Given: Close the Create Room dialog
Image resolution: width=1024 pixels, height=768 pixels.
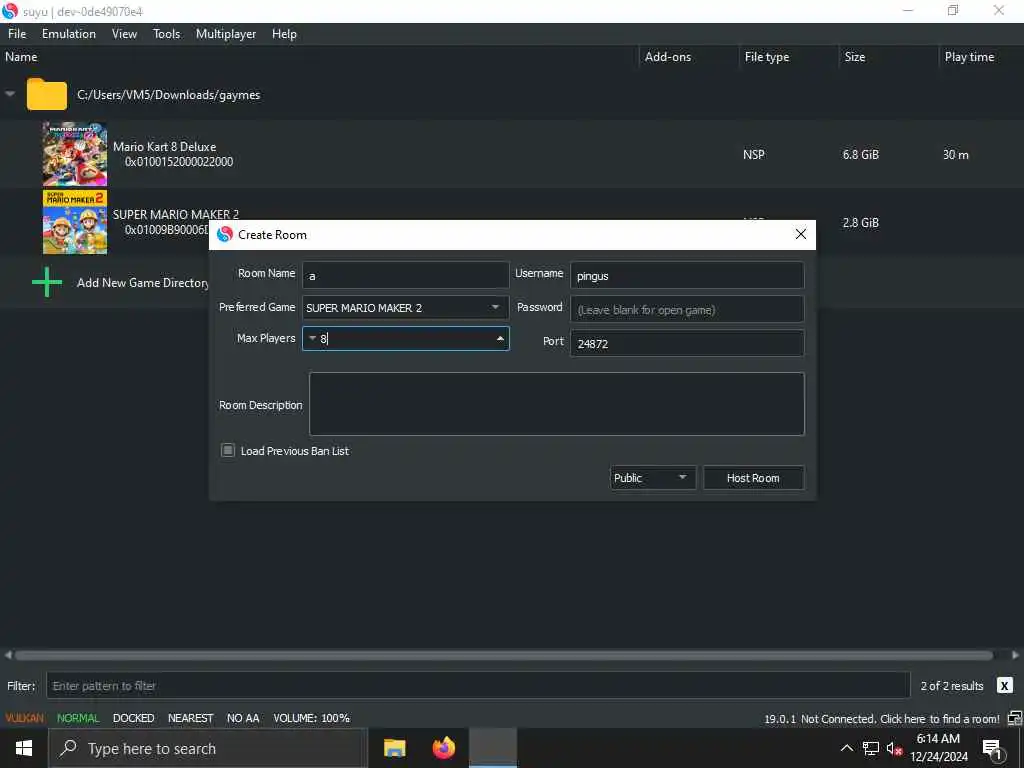Looking at the screenshot, I should pyautogui.click(x=801, y=234).
